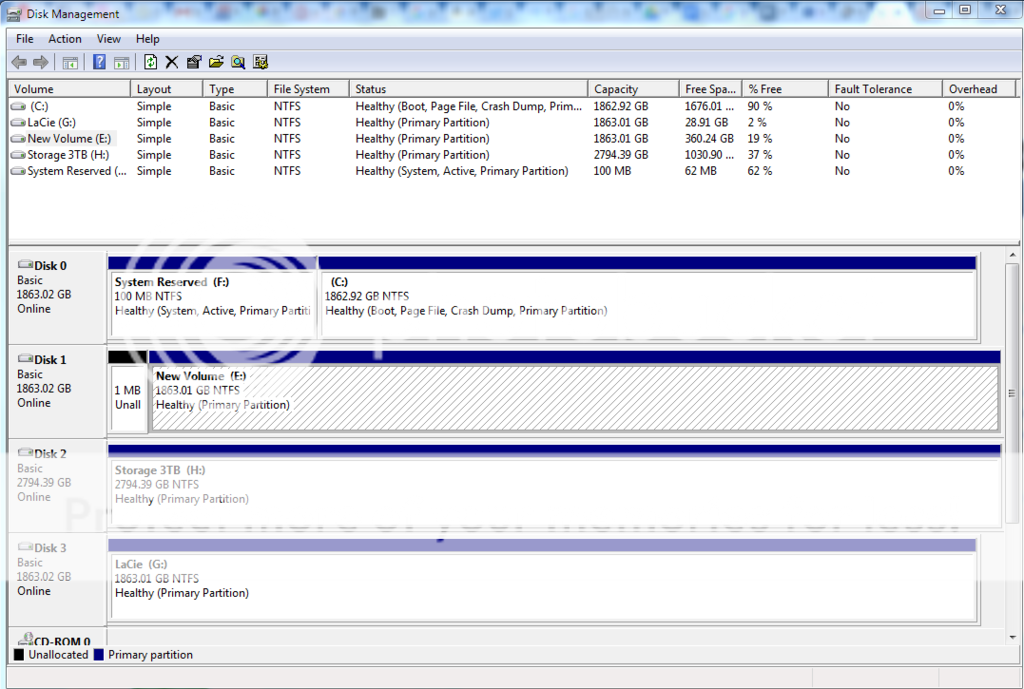Click the Help menu item
This screenshot has width=1024, height=689.
(147, 38)
